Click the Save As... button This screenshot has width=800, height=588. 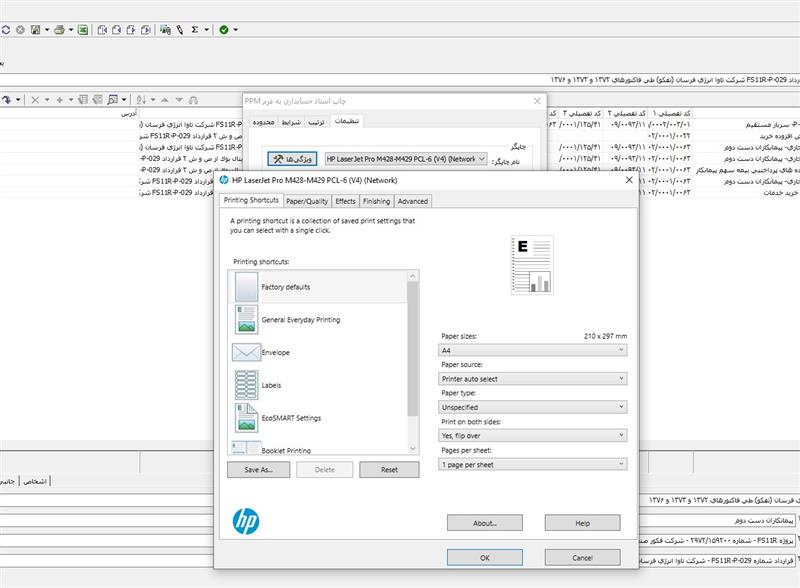258,469
